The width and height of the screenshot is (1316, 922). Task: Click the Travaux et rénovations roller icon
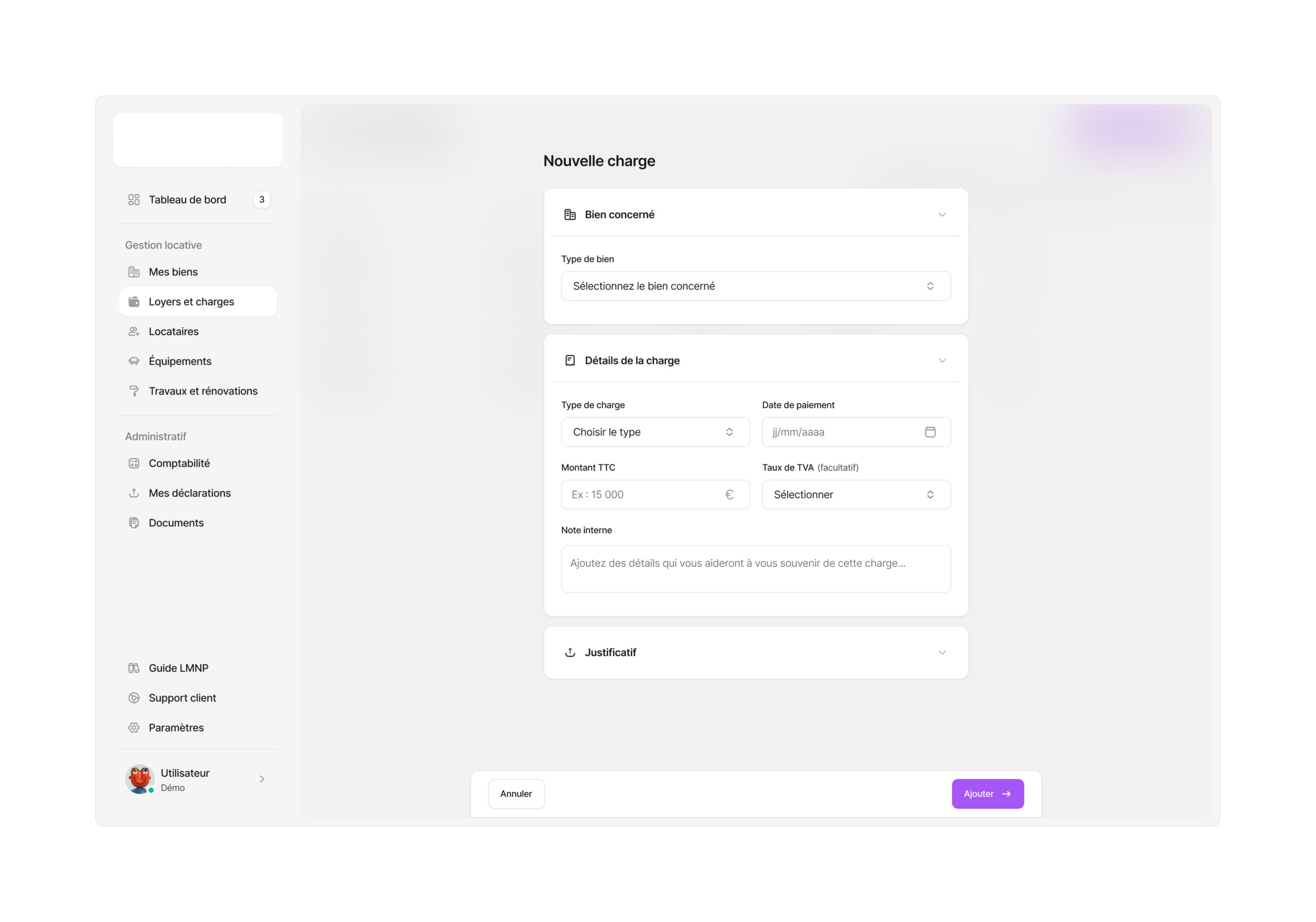click(x=134, y=391)
